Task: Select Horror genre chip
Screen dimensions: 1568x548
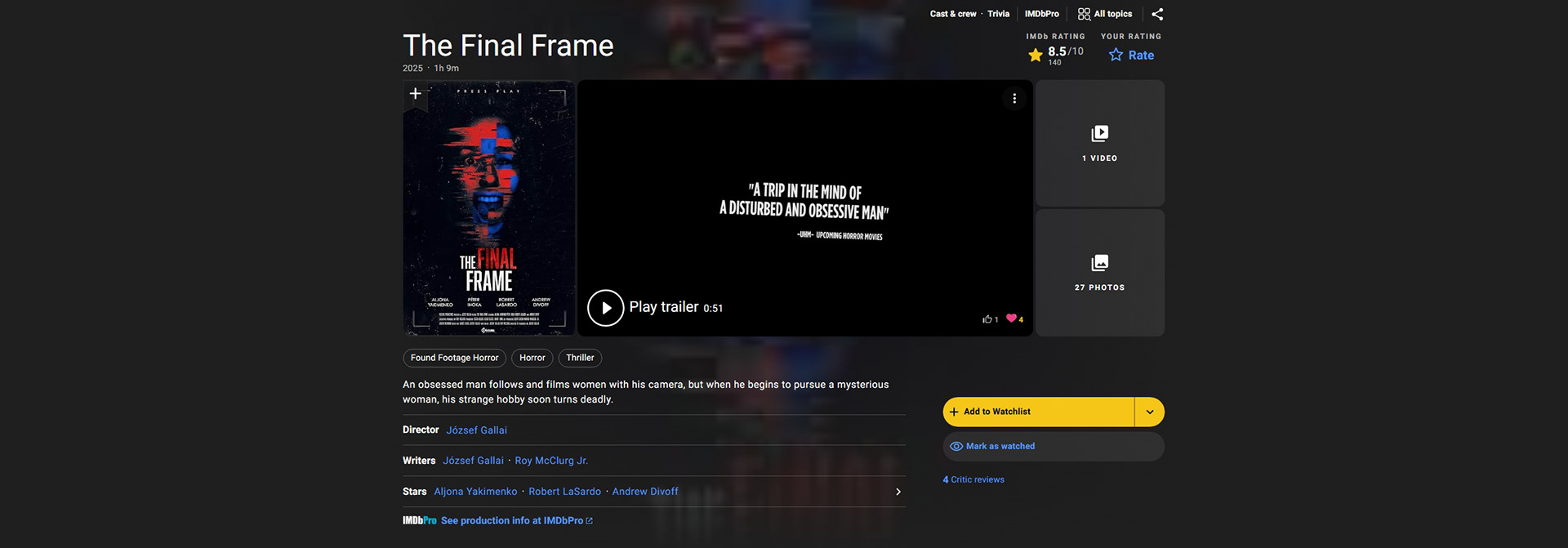Action: 532,358
